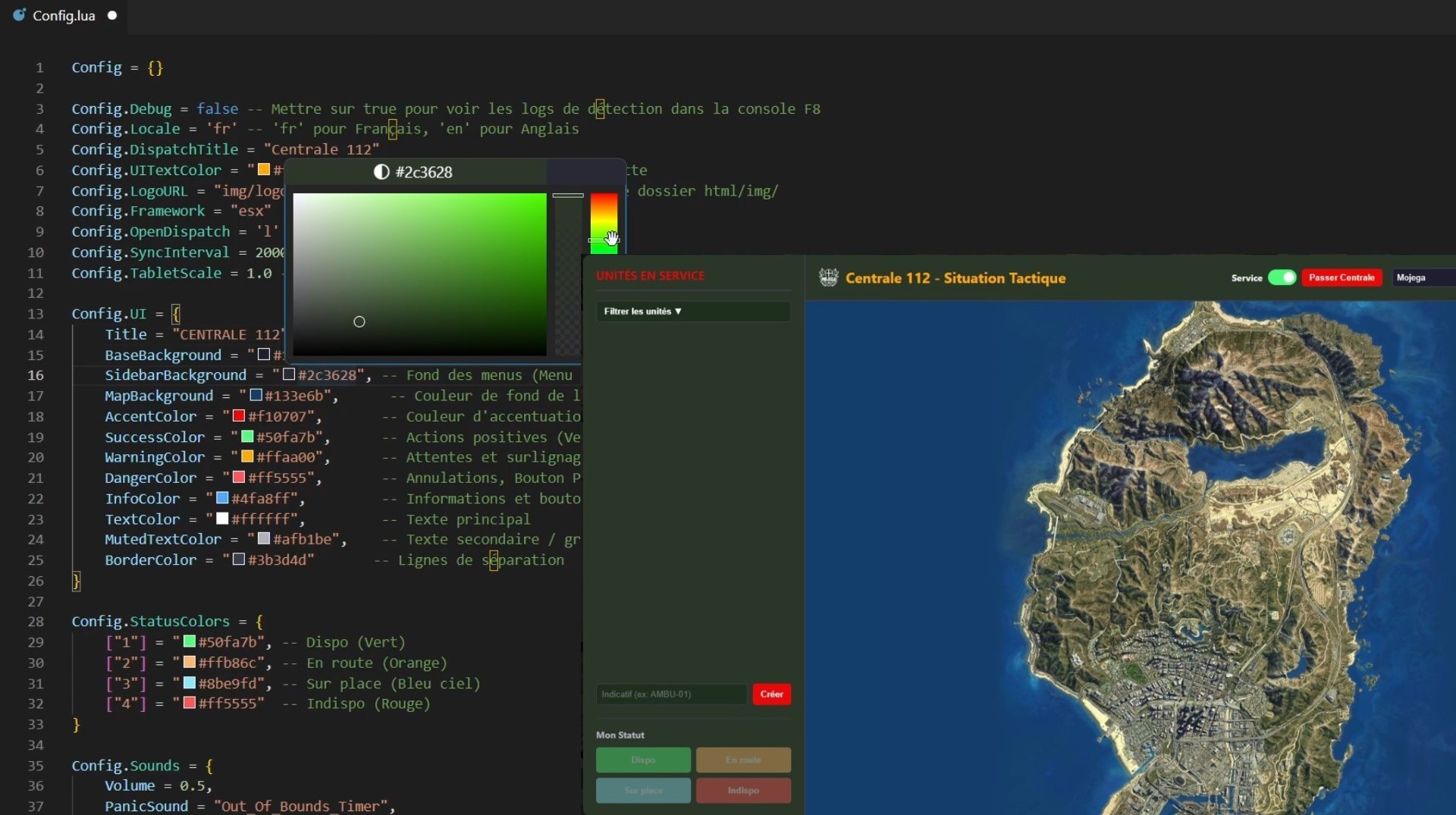The height and width of the screenshot is (815, 1456).
Task: Set status to En route
Action: coord(743,760)
